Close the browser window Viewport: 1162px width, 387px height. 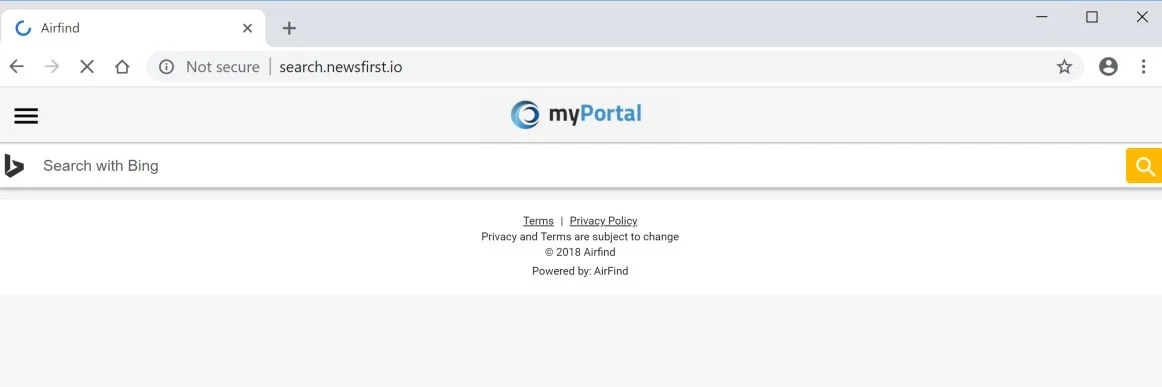pos(1142,17)
